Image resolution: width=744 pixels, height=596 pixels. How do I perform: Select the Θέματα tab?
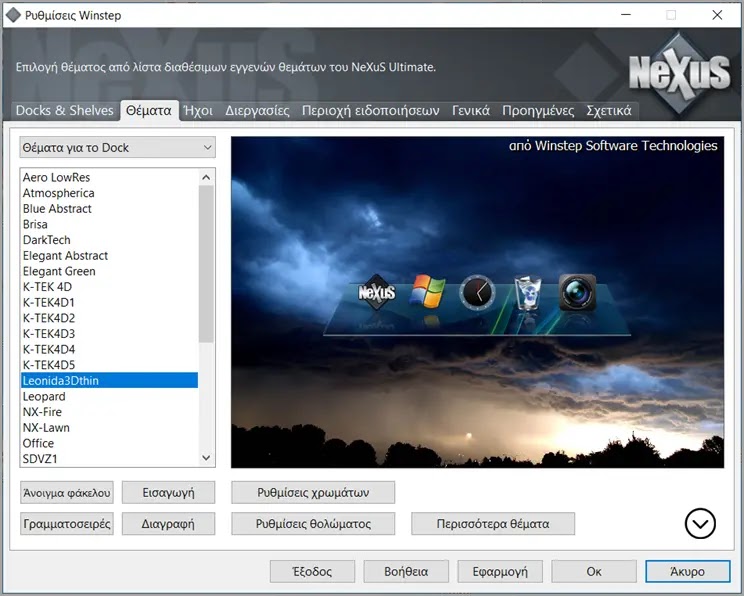[149, 111]
